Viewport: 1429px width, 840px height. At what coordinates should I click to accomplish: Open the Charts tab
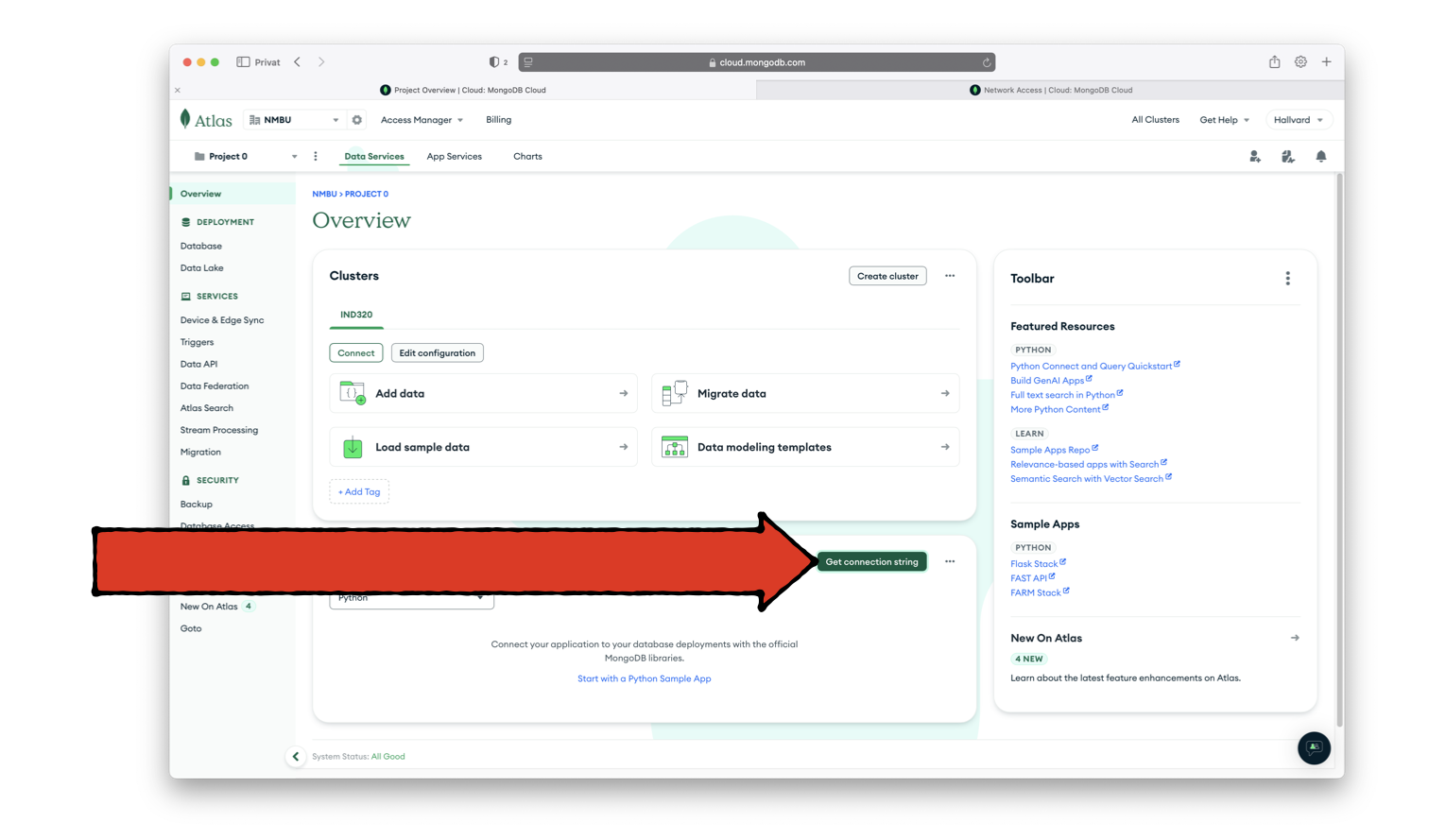[x=527, y=157]
